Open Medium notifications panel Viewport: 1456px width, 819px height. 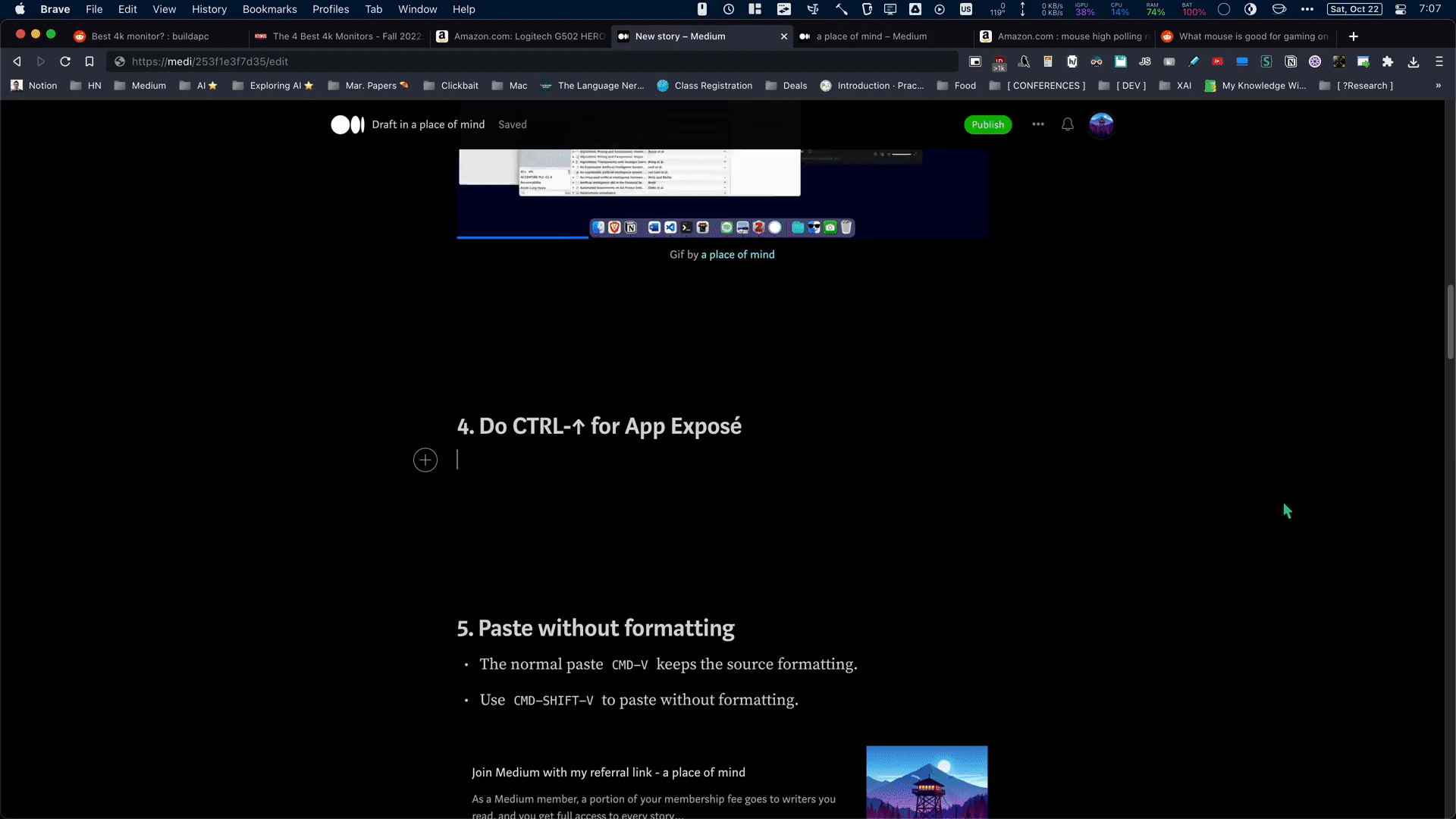click(1067, 123)
